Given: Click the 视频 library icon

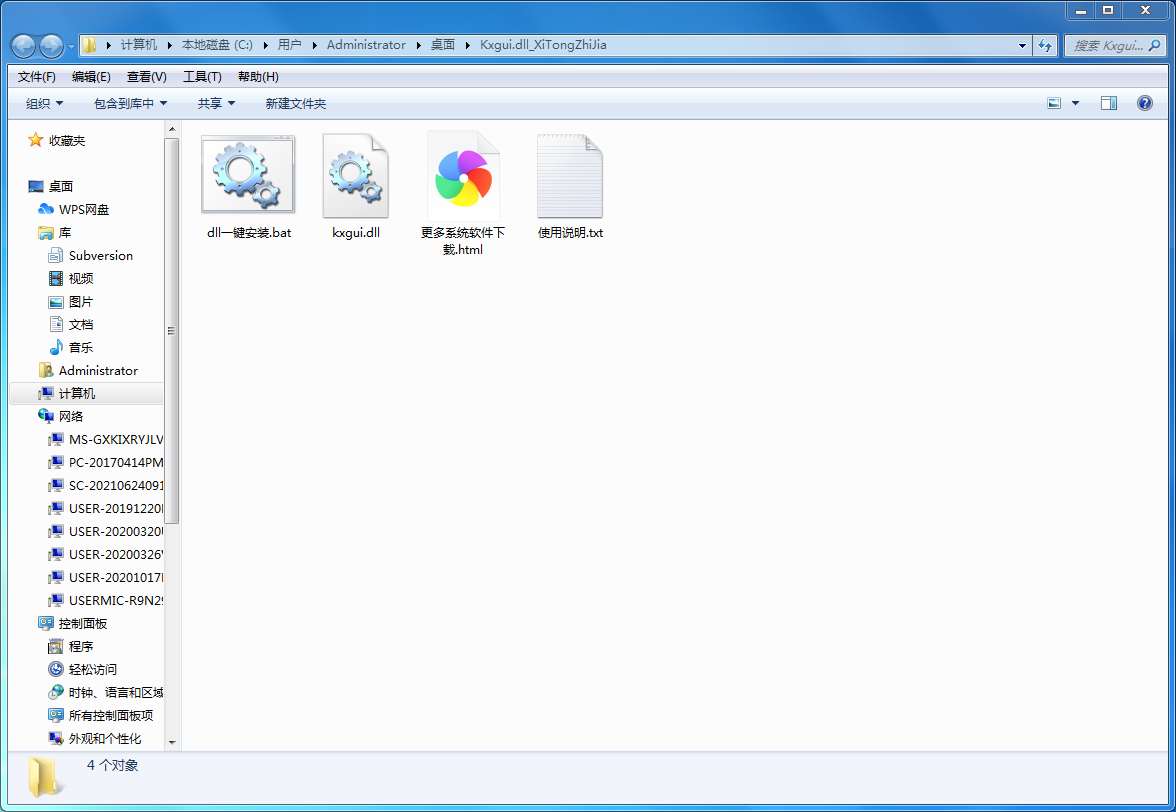Looking at the screenshot, I should pyautogui.click(x=56, y=278).
